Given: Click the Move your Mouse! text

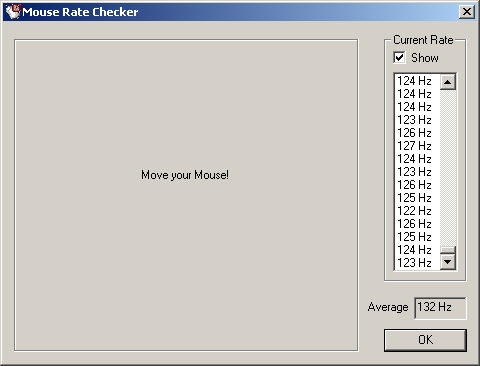Looking at the screenshot, I should 185,175.
